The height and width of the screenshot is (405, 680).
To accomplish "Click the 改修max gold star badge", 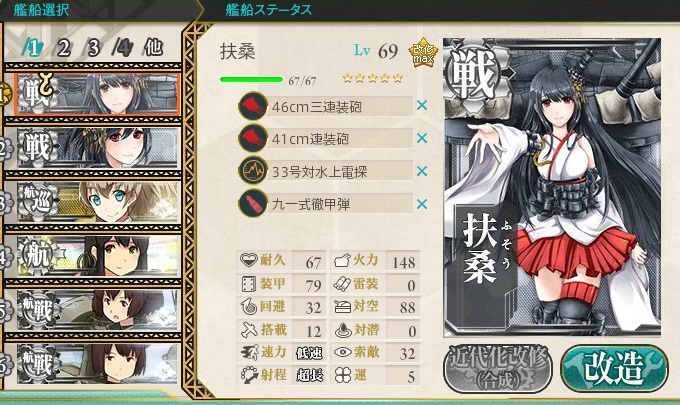I will [x=423, y=53].
